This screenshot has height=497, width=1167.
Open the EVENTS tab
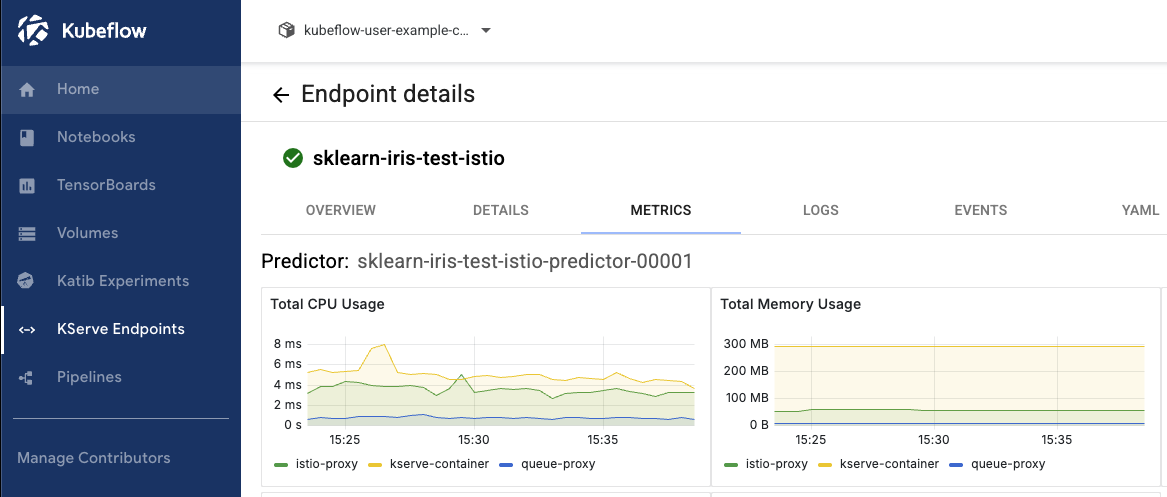coord(981,210)
